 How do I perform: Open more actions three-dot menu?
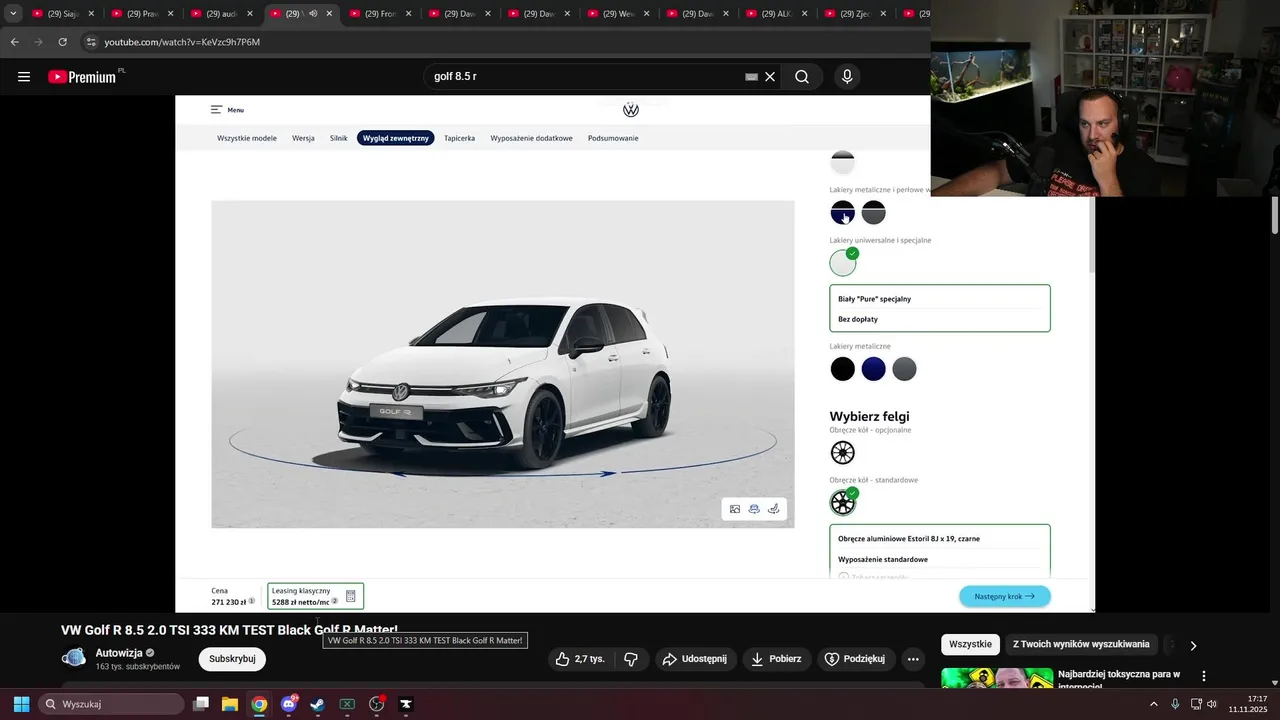(913, 659)
